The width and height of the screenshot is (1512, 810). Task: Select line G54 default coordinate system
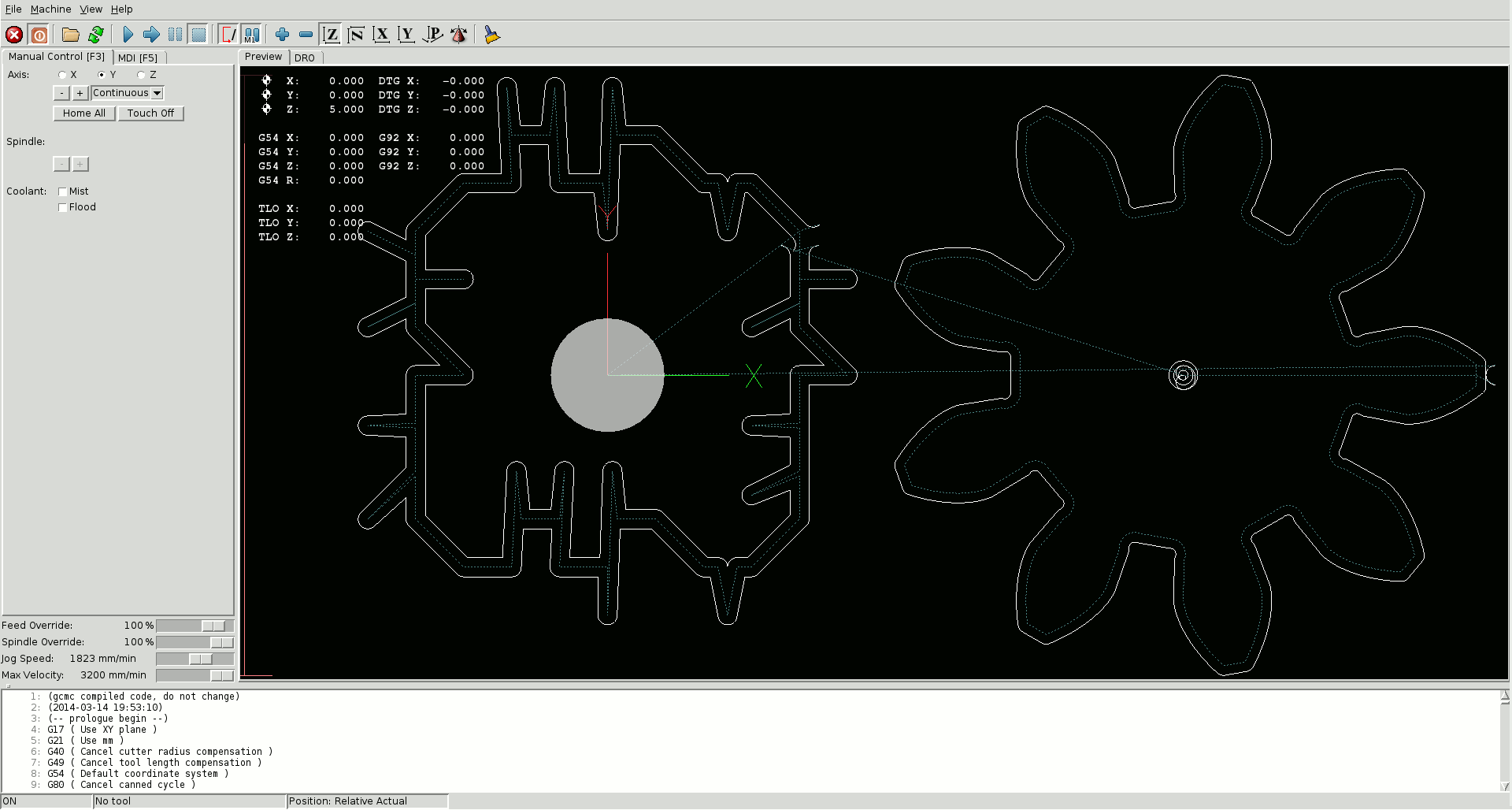138,774
